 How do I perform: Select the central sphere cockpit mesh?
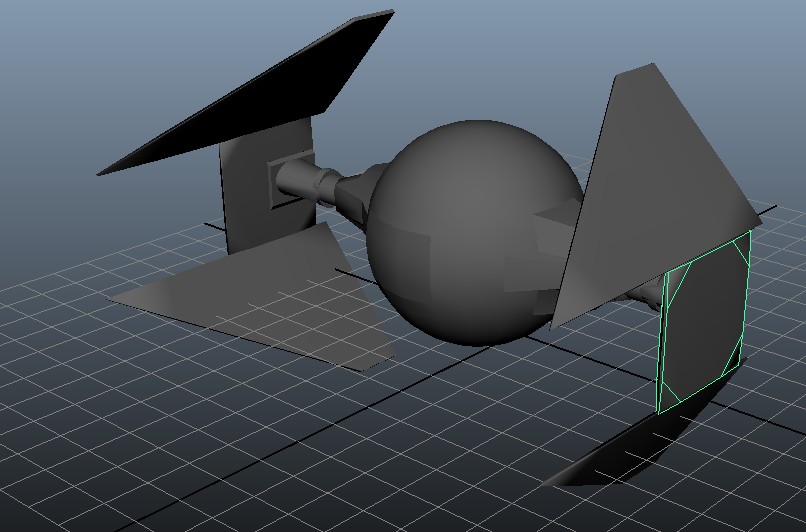475,232
